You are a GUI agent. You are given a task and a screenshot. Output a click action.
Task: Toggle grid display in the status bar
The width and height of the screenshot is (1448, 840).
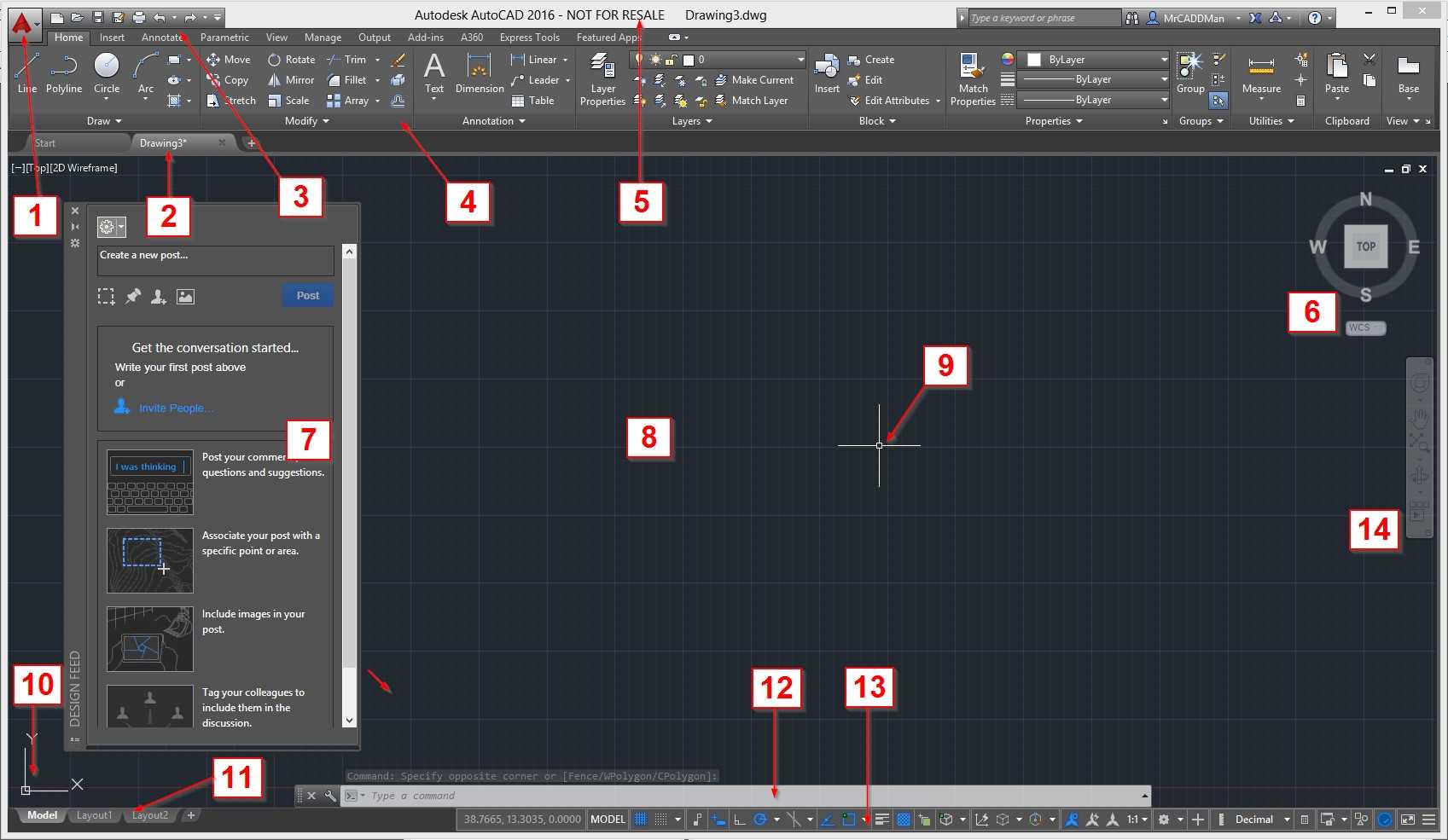pyautogui.click(x=641, y=819)
